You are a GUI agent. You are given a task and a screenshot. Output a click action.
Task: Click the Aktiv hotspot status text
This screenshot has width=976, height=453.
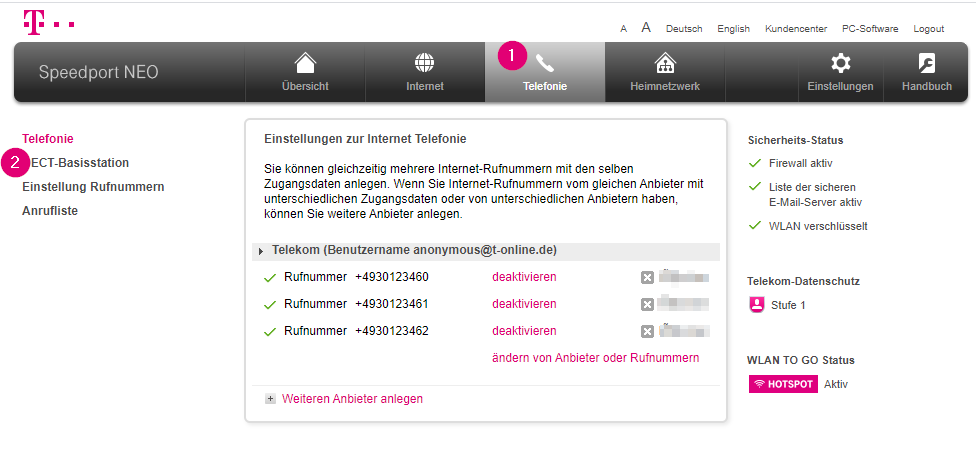click(836, 384)
